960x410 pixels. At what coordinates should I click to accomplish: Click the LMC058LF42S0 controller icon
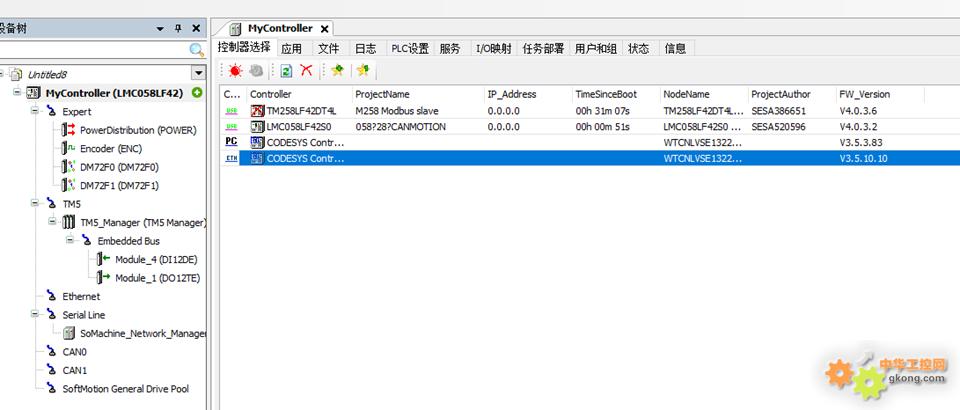257,127
